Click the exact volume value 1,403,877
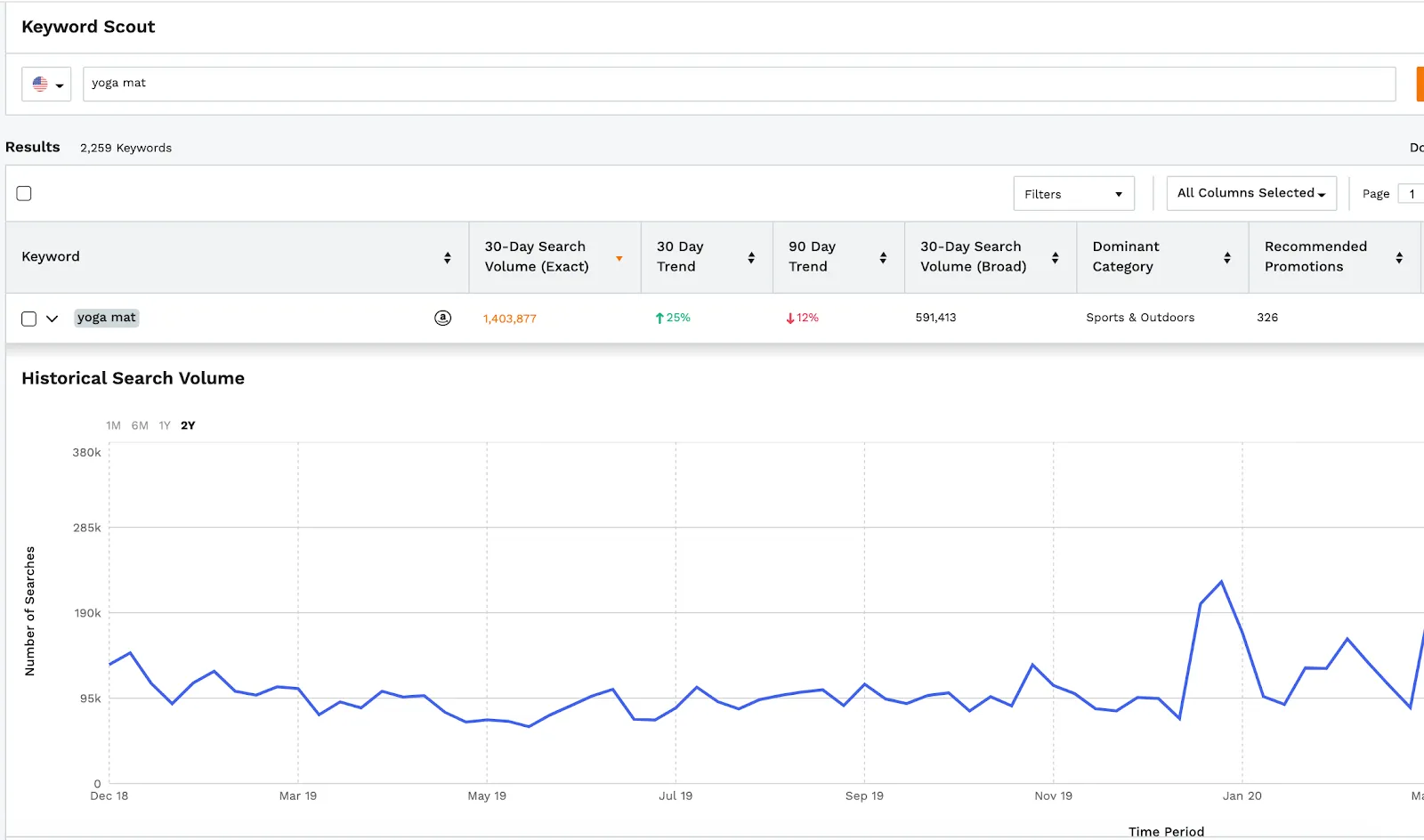The image size is (1424, 840). (x=510, y=319)
